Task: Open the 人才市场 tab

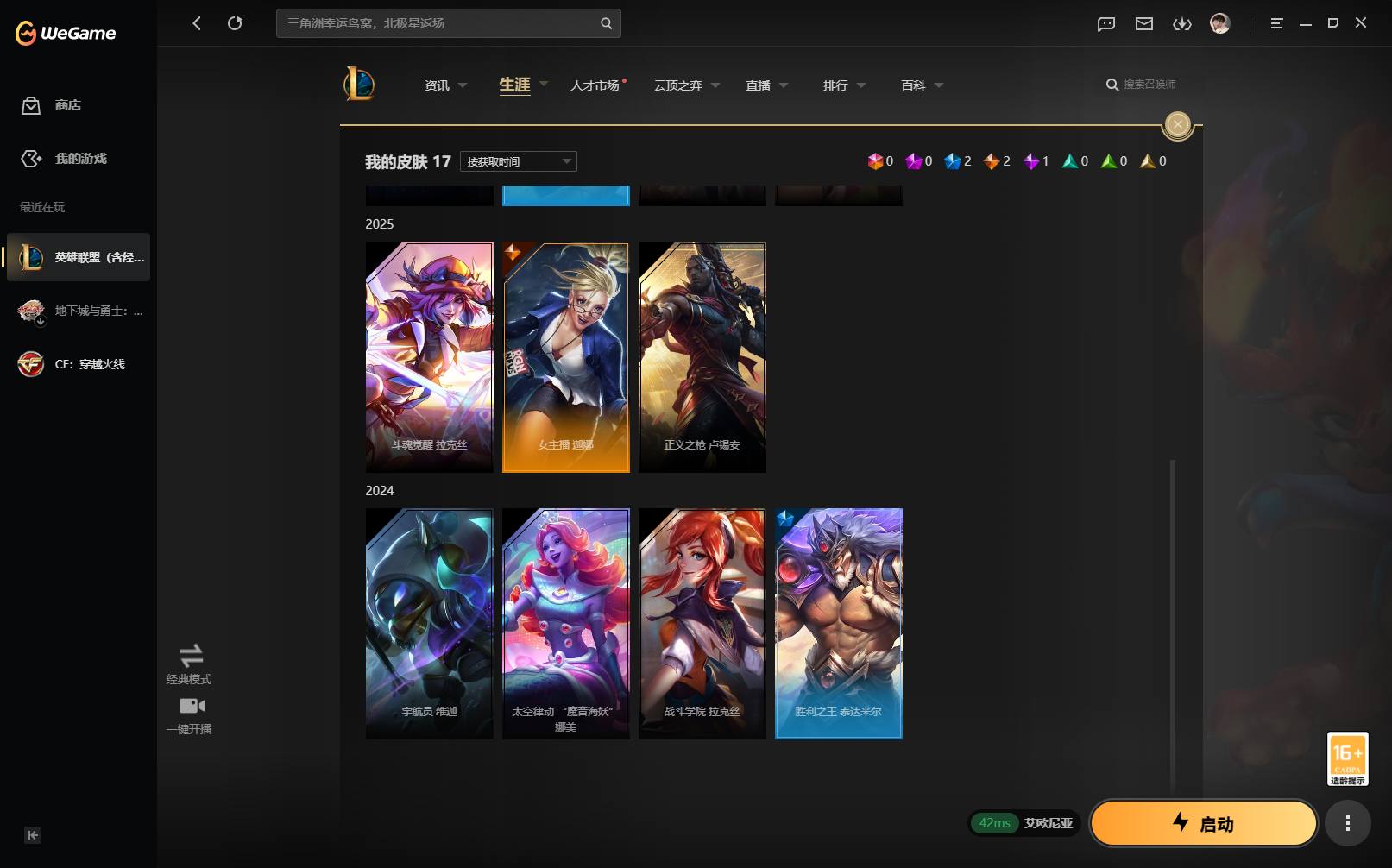Action: (595, 85)
